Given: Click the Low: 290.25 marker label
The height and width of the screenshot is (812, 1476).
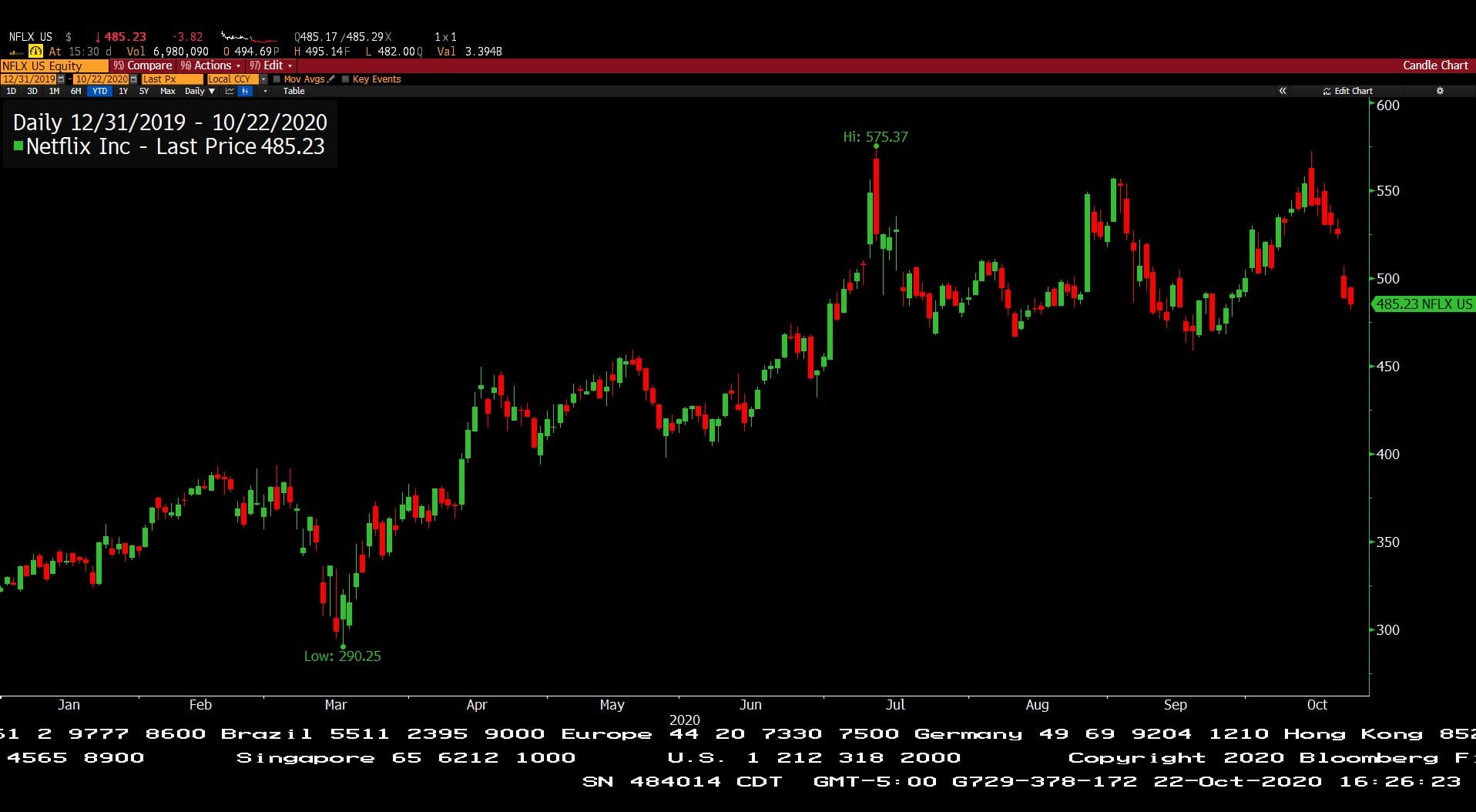Looking at the screenshot, I should pyautogui.click(x=342, y=656).
